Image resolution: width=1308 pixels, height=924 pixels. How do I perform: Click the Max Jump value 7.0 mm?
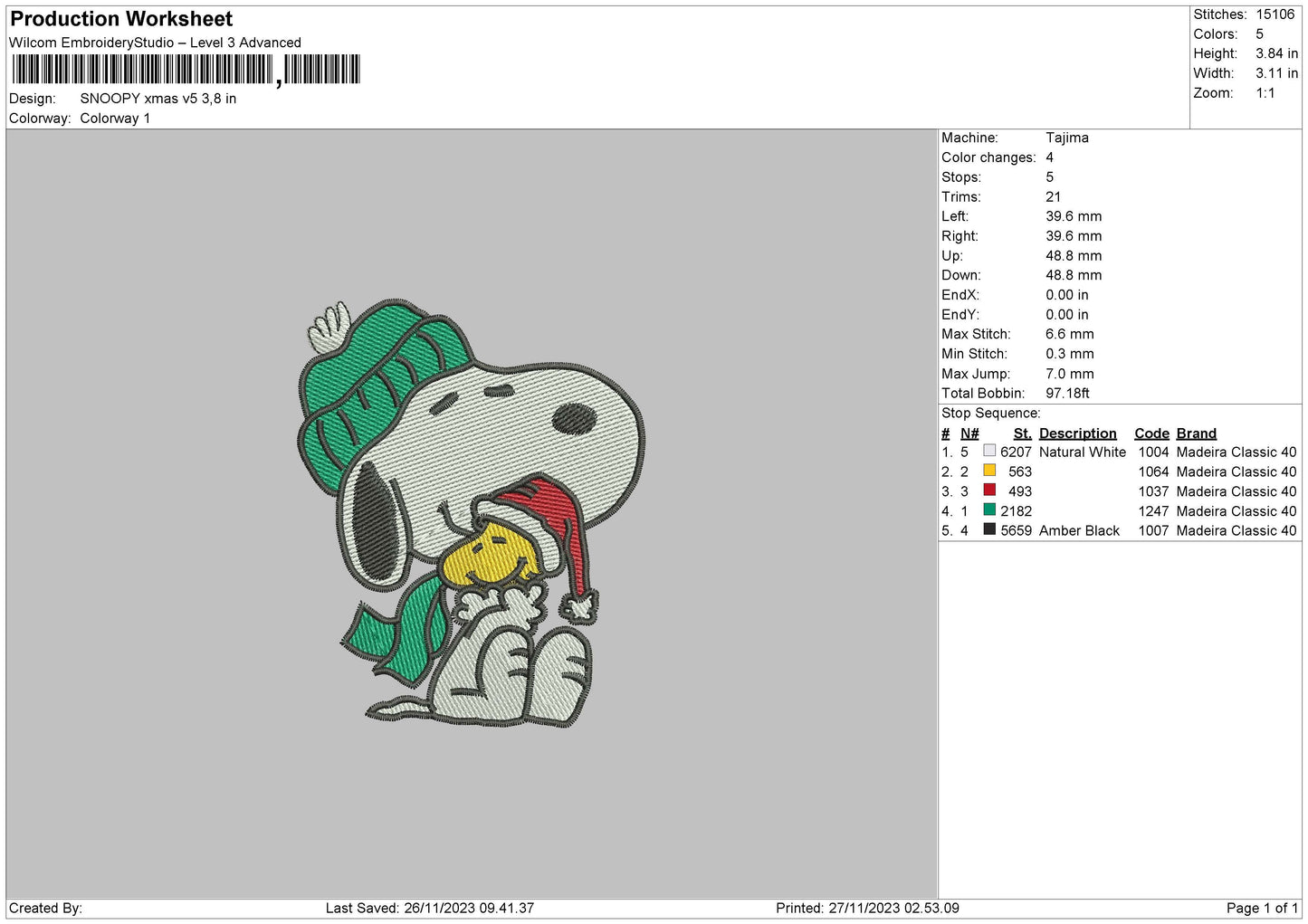(1070, 374)
